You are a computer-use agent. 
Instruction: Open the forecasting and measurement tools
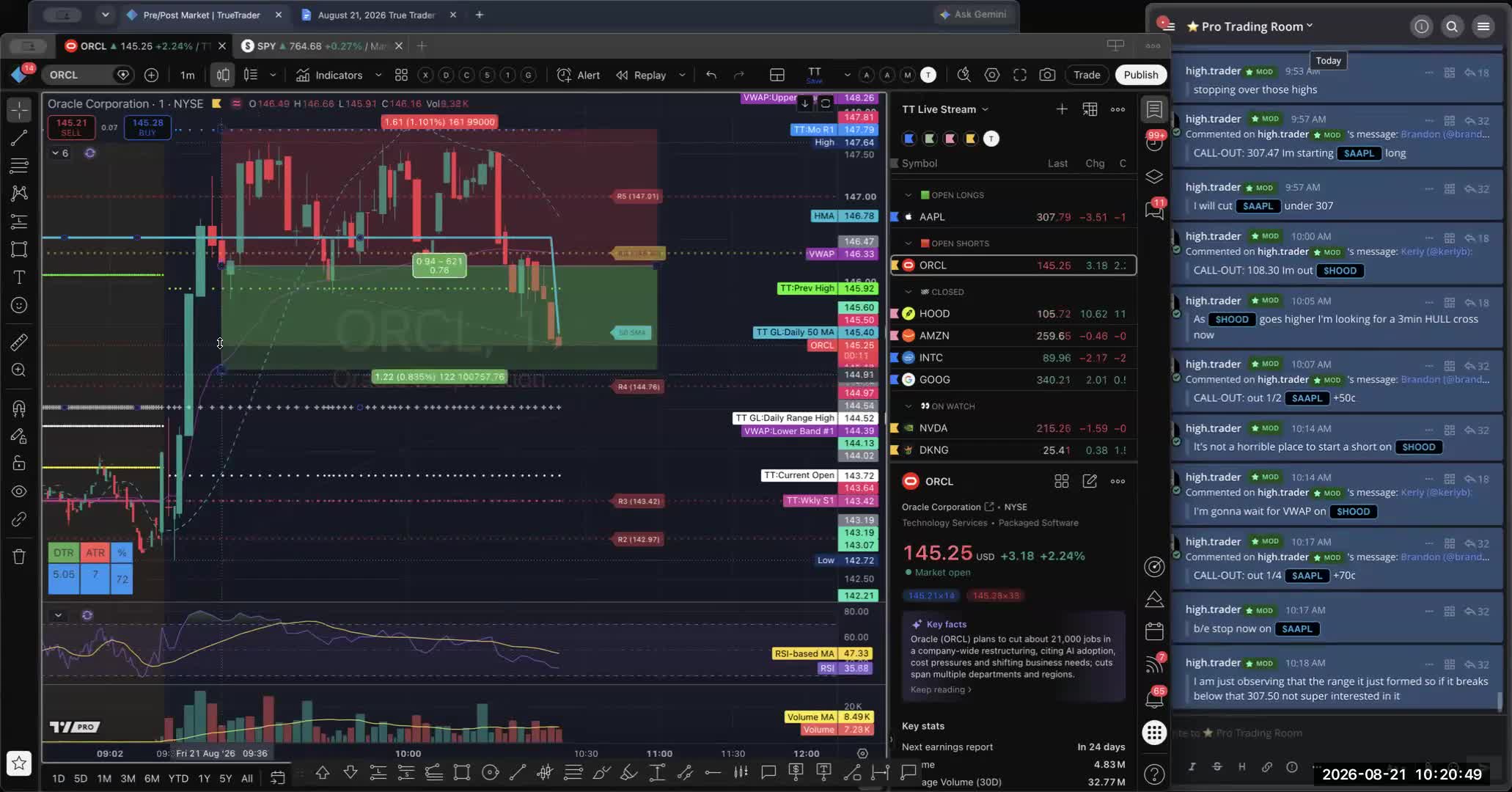[19, 221]
